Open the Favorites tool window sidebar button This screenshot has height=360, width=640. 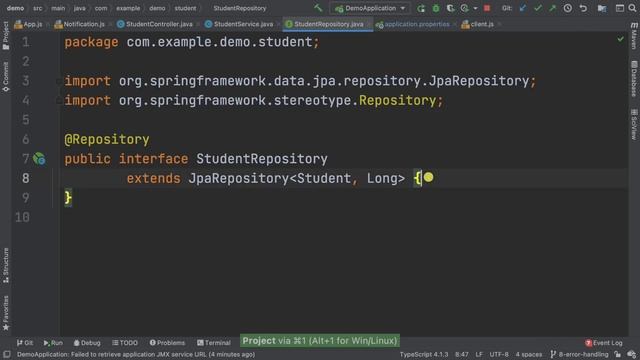[x=6, y=313]
